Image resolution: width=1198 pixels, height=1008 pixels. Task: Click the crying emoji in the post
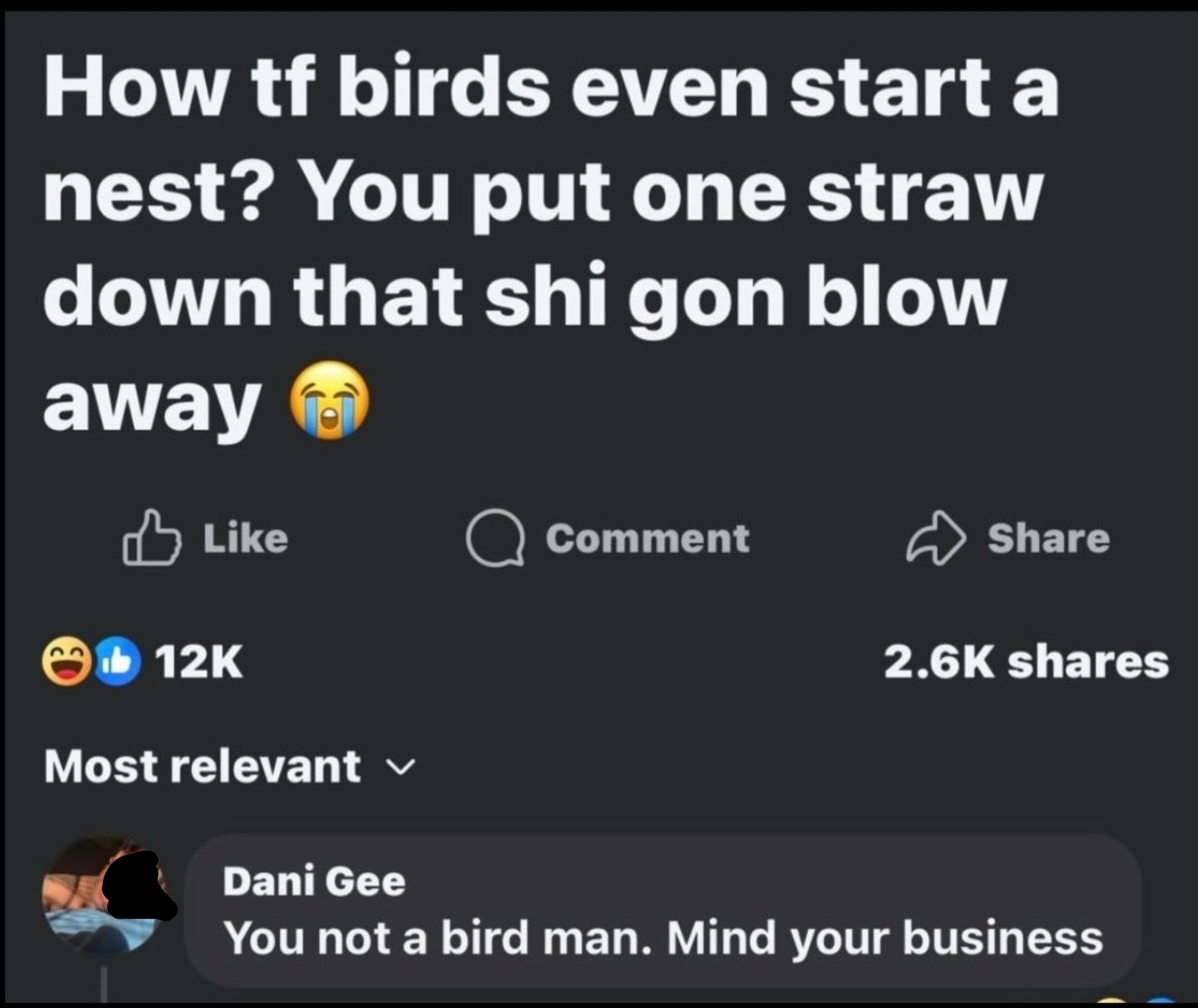[x=330, y=401]
